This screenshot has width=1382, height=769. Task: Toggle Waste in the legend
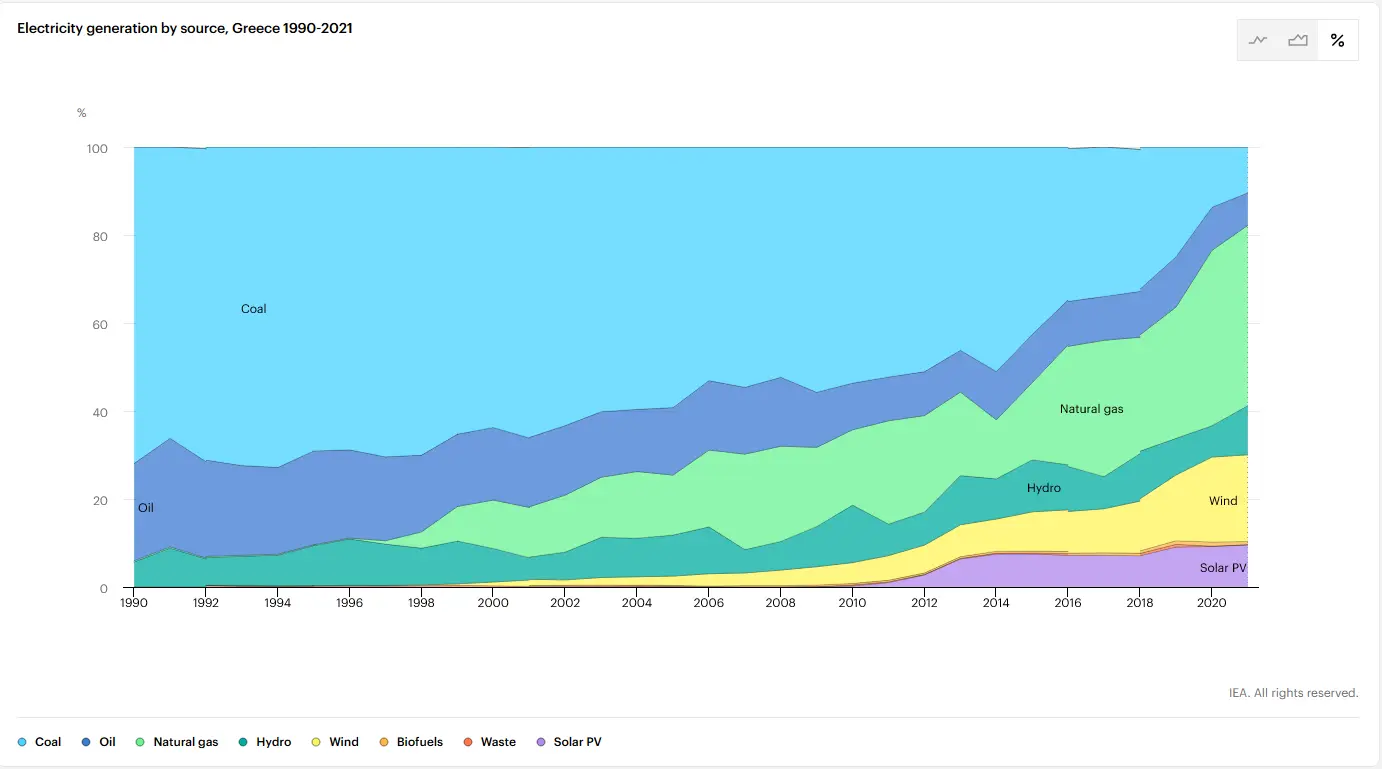(489, 742)
